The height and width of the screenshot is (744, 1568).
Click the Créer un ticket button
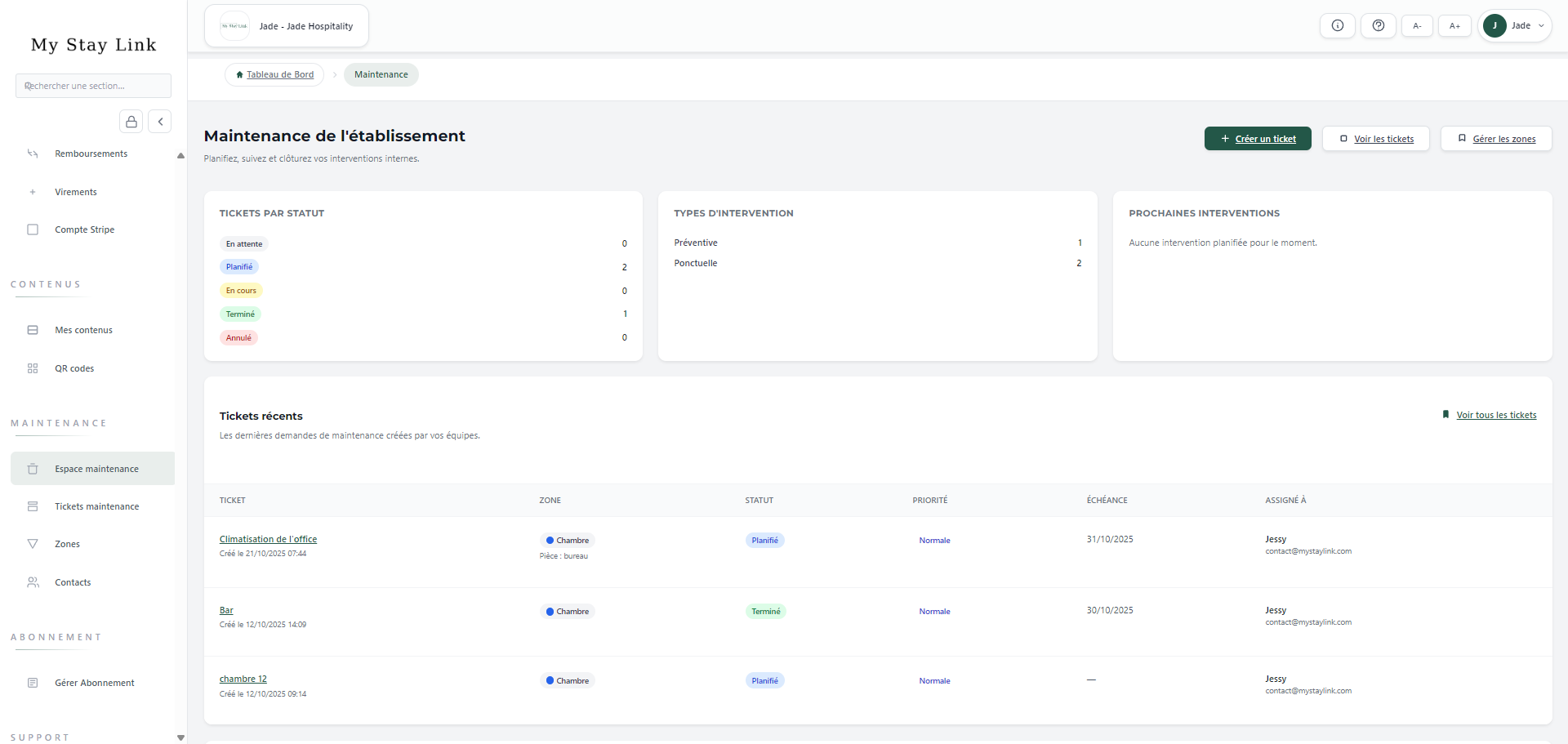point(1258,138)
